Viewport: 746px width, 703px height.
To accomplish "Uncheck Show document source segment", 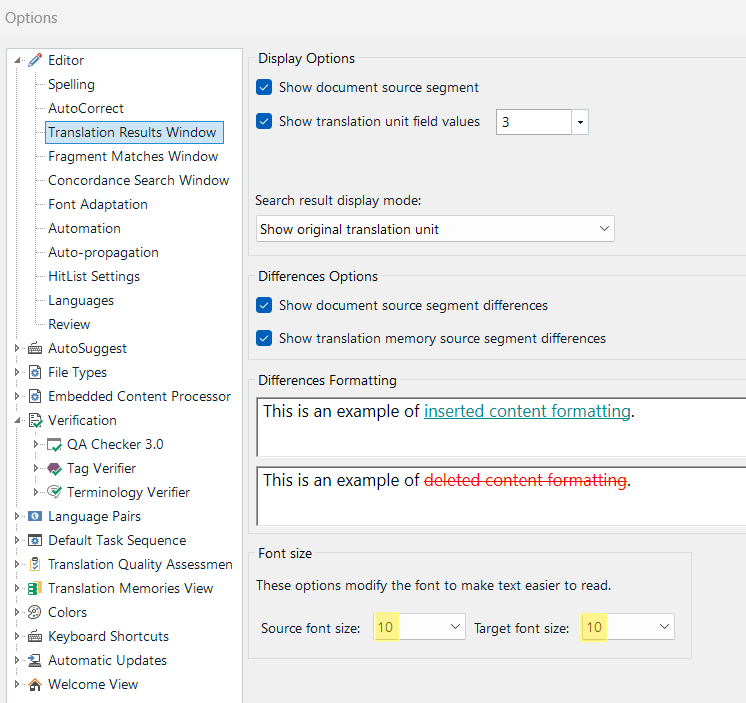I will 264,88.
